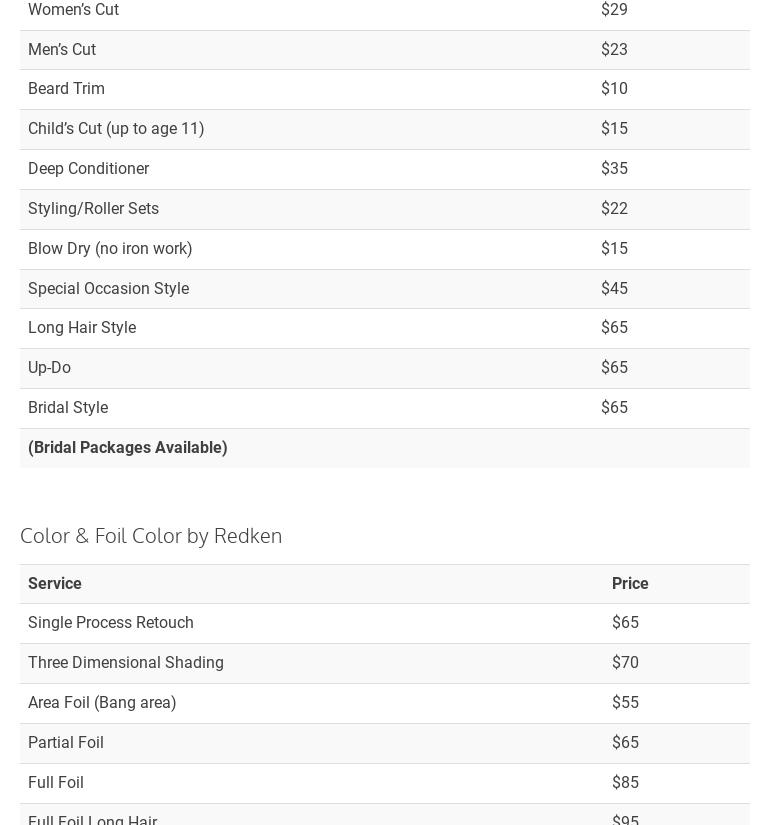This screenshot has height=825, width=770.
Task: Click the Men's Cut service row
Action: (62, 49)
